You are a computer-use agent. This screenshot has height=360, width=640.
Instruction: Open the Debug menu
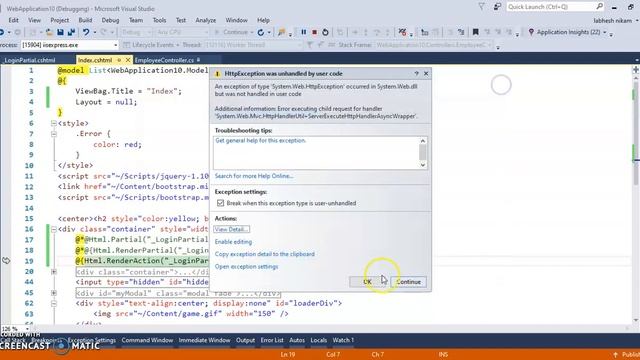coord(110,20)
